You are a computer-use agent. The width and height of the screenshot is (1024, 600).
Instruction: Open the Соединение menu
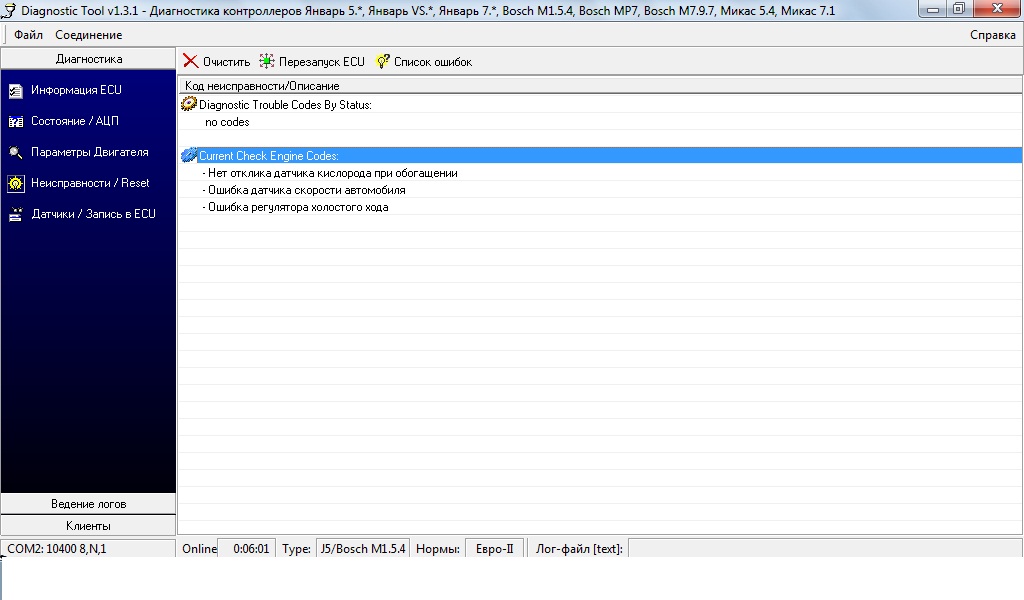click(88, 35)
